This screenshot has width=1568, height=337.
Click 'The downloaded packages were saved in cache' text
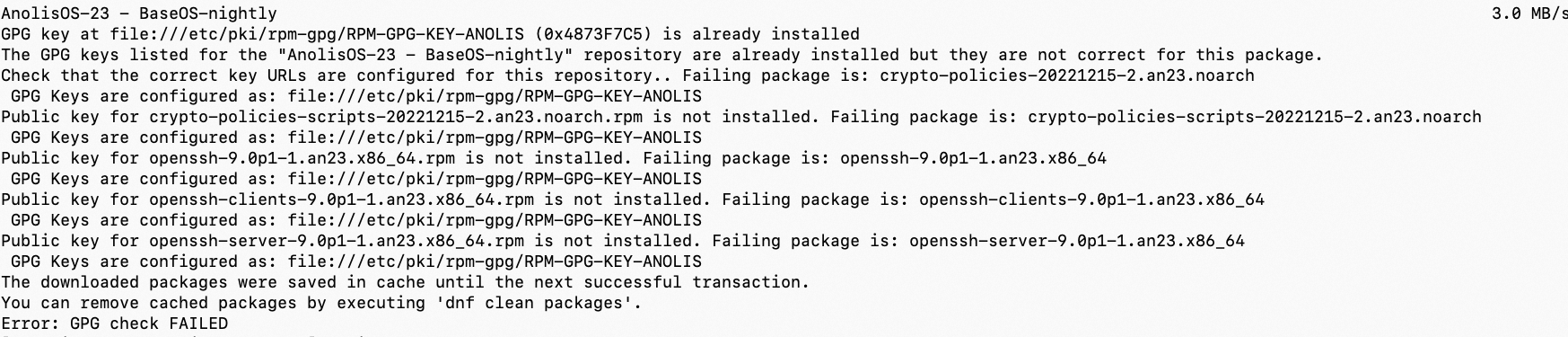click(x=213, y=282)
